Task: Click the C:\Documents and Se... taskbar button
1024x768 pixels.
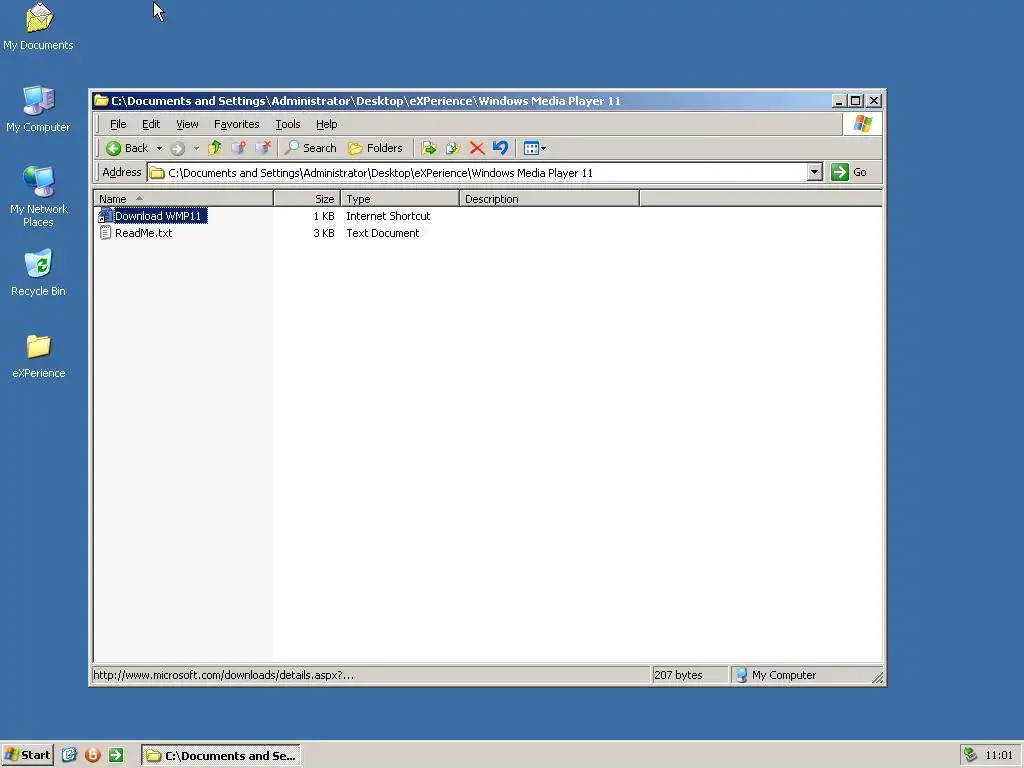Action: pyautogui.click(x=221, y=756)
